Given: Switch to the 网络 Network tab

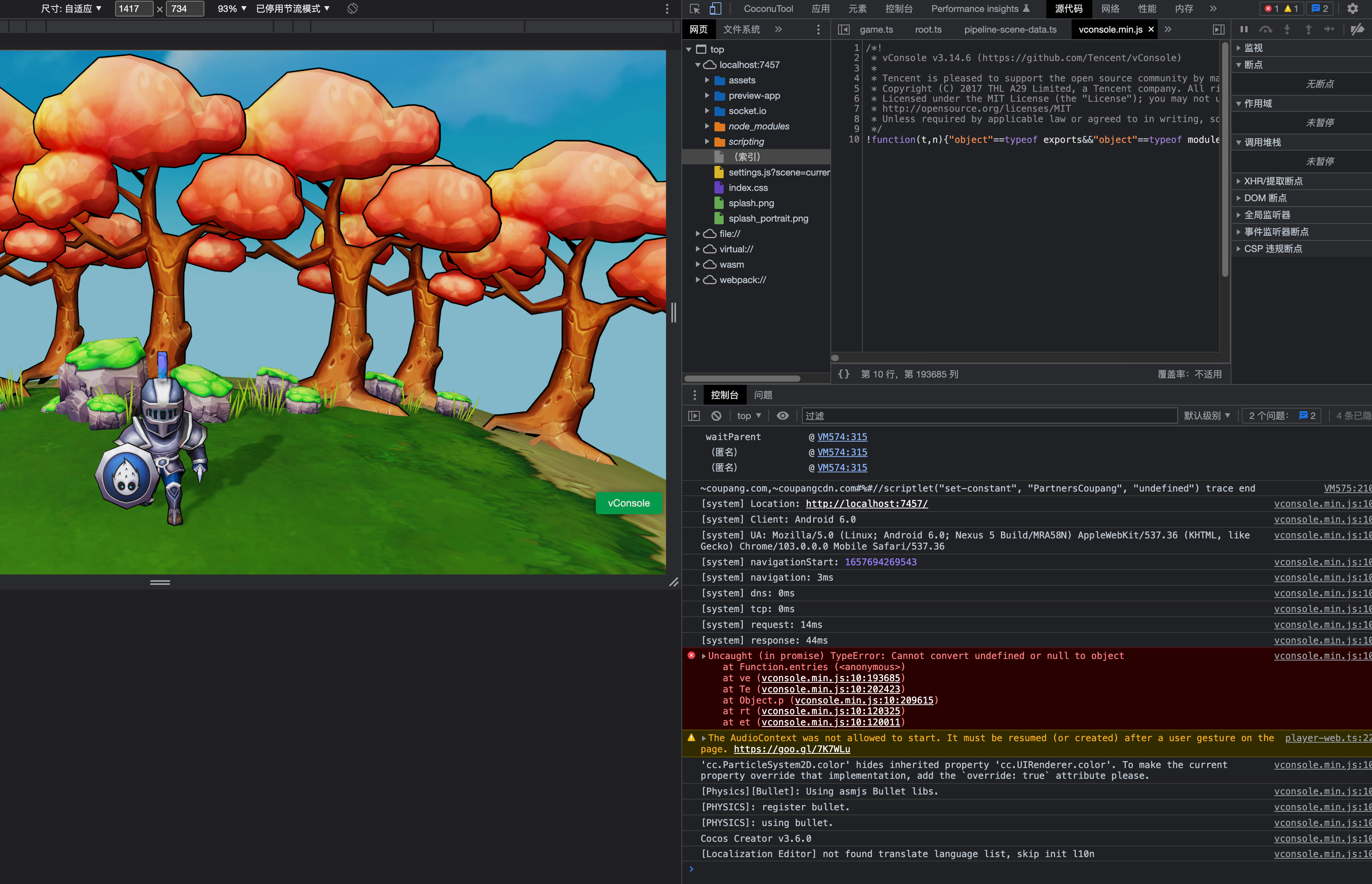Looking at the screenshot, I should coord(1110,8).
